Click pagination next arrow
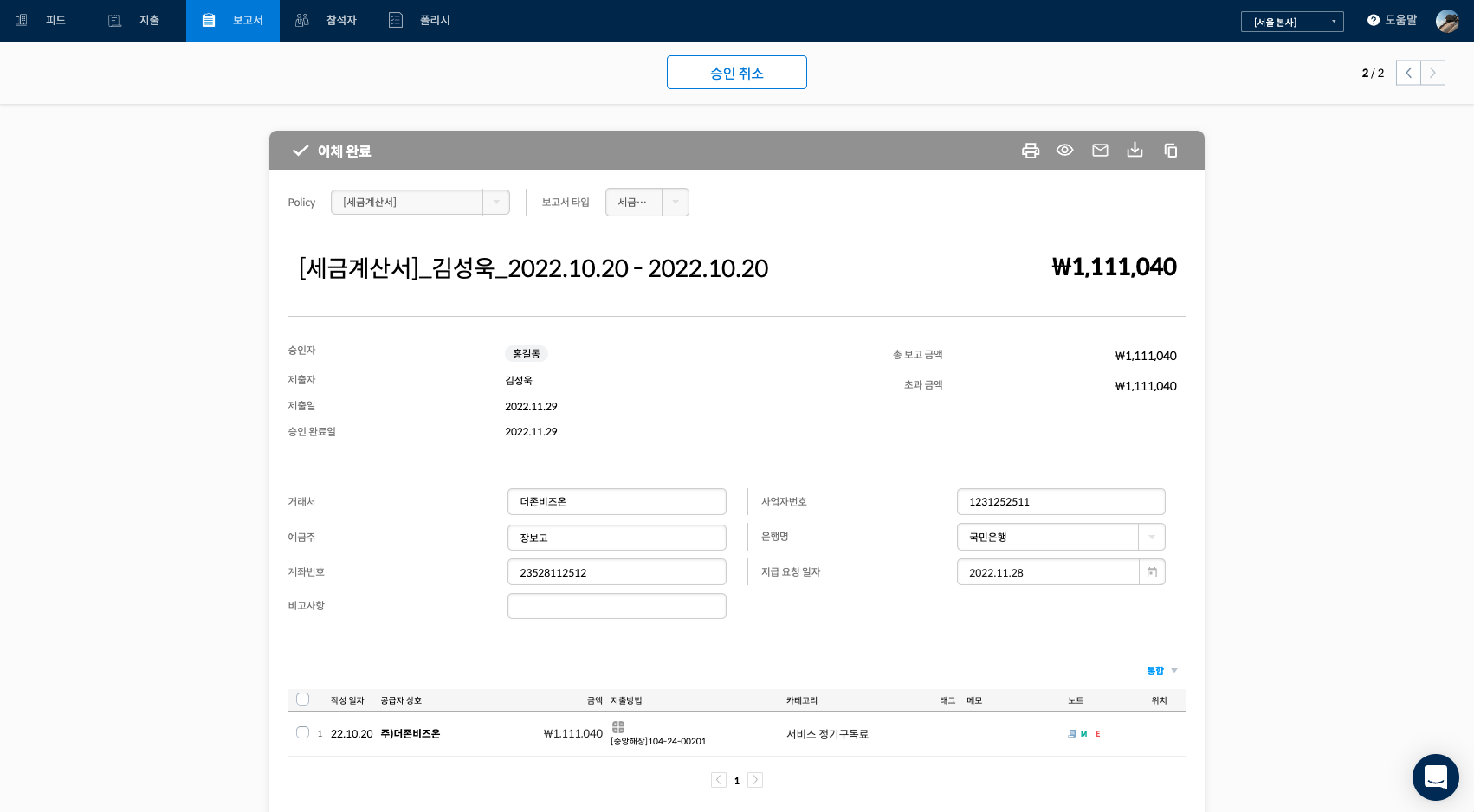The height and width of the screenshot is (812, 1474). point(755,780)
